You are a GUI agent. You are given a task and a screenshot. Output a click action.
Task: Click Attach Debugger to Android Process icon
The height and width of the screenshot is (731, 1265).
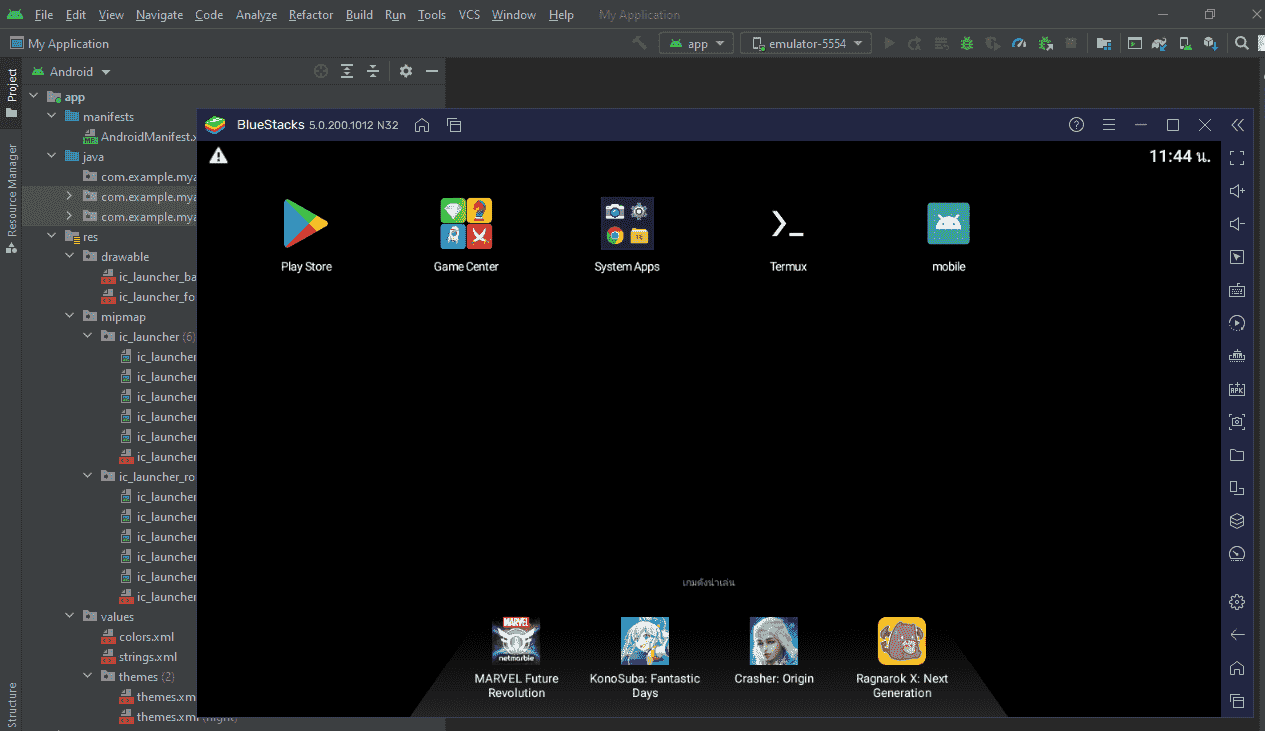tap(1045, 43)
